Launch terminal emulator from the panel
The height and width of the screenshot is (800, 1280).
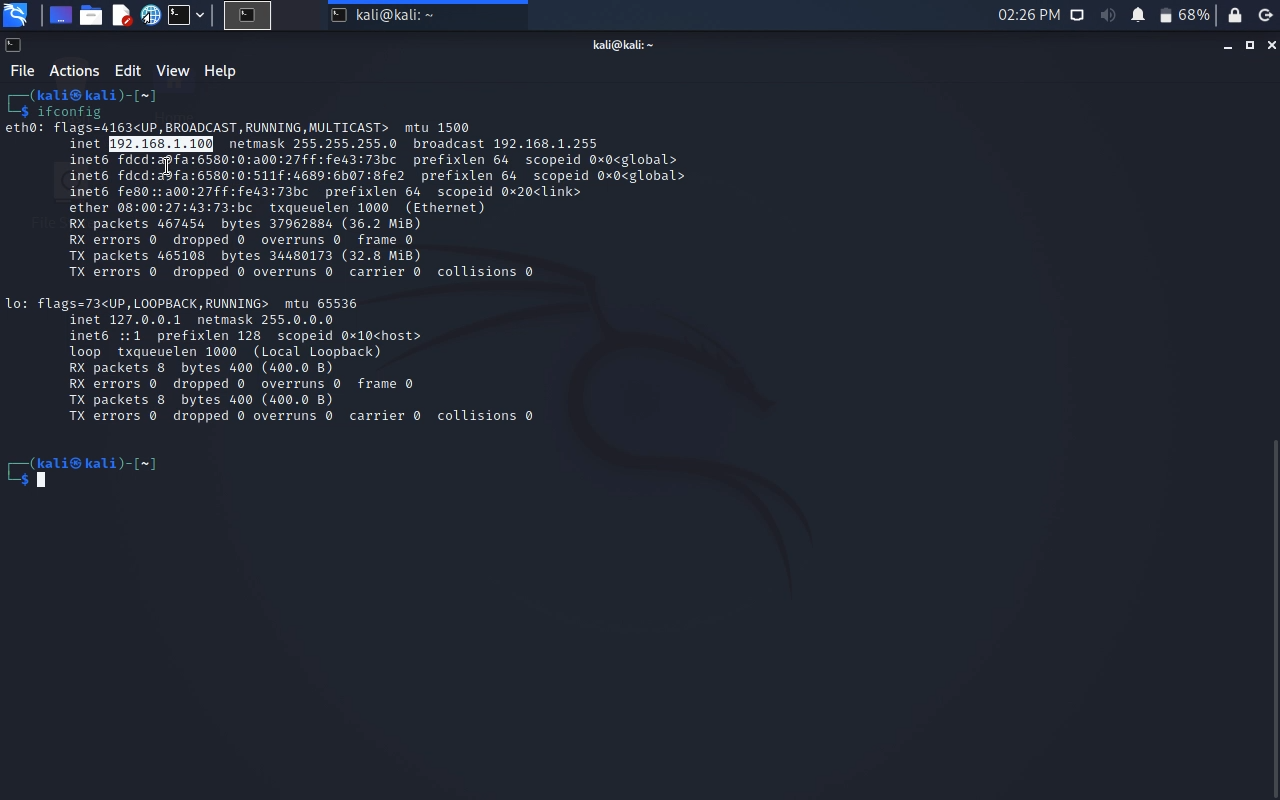click(179, 15)
